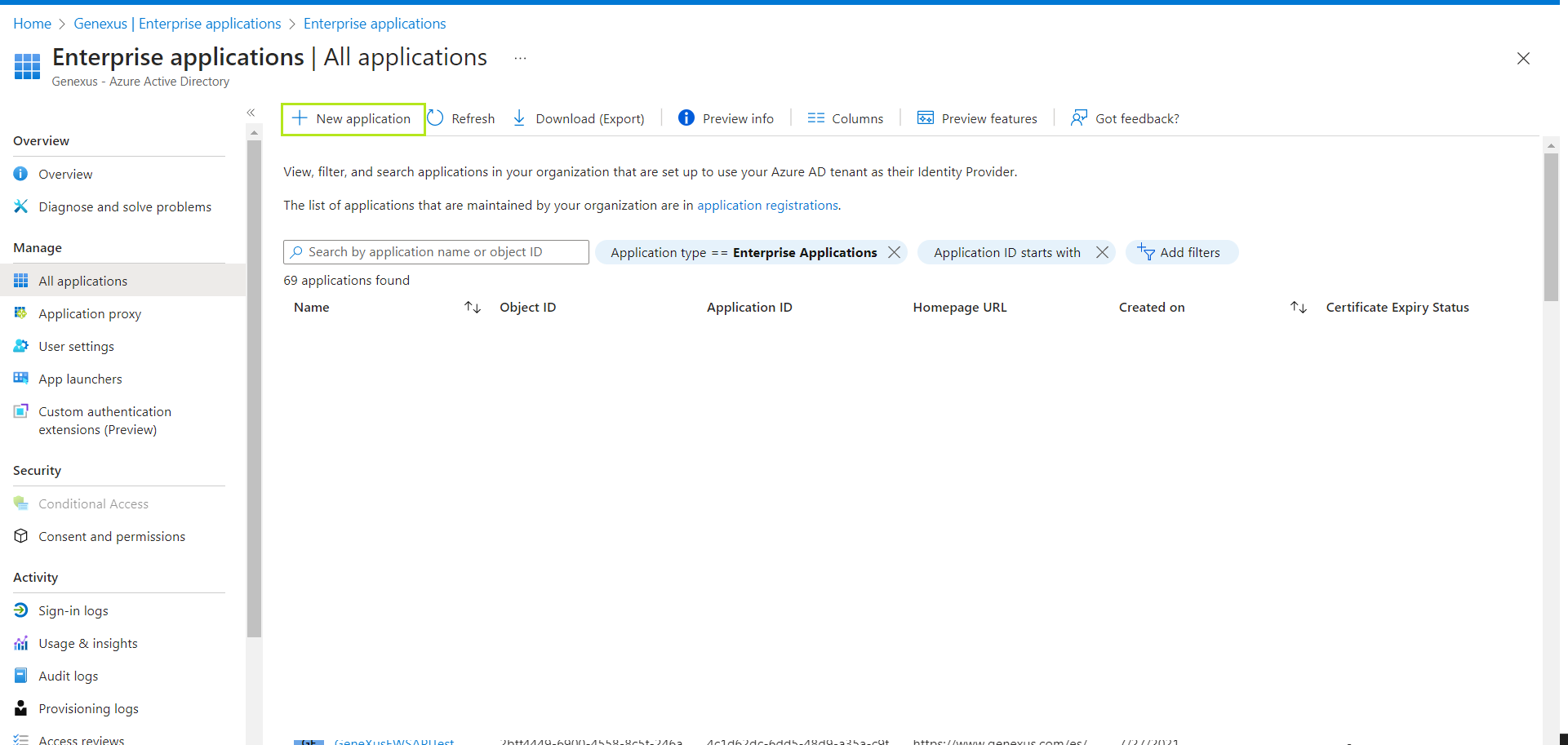The width and height of the screenshot is (1568, 745).
Task: Click the Refresh circular arrow icon
Action: (x=436, y=118)
